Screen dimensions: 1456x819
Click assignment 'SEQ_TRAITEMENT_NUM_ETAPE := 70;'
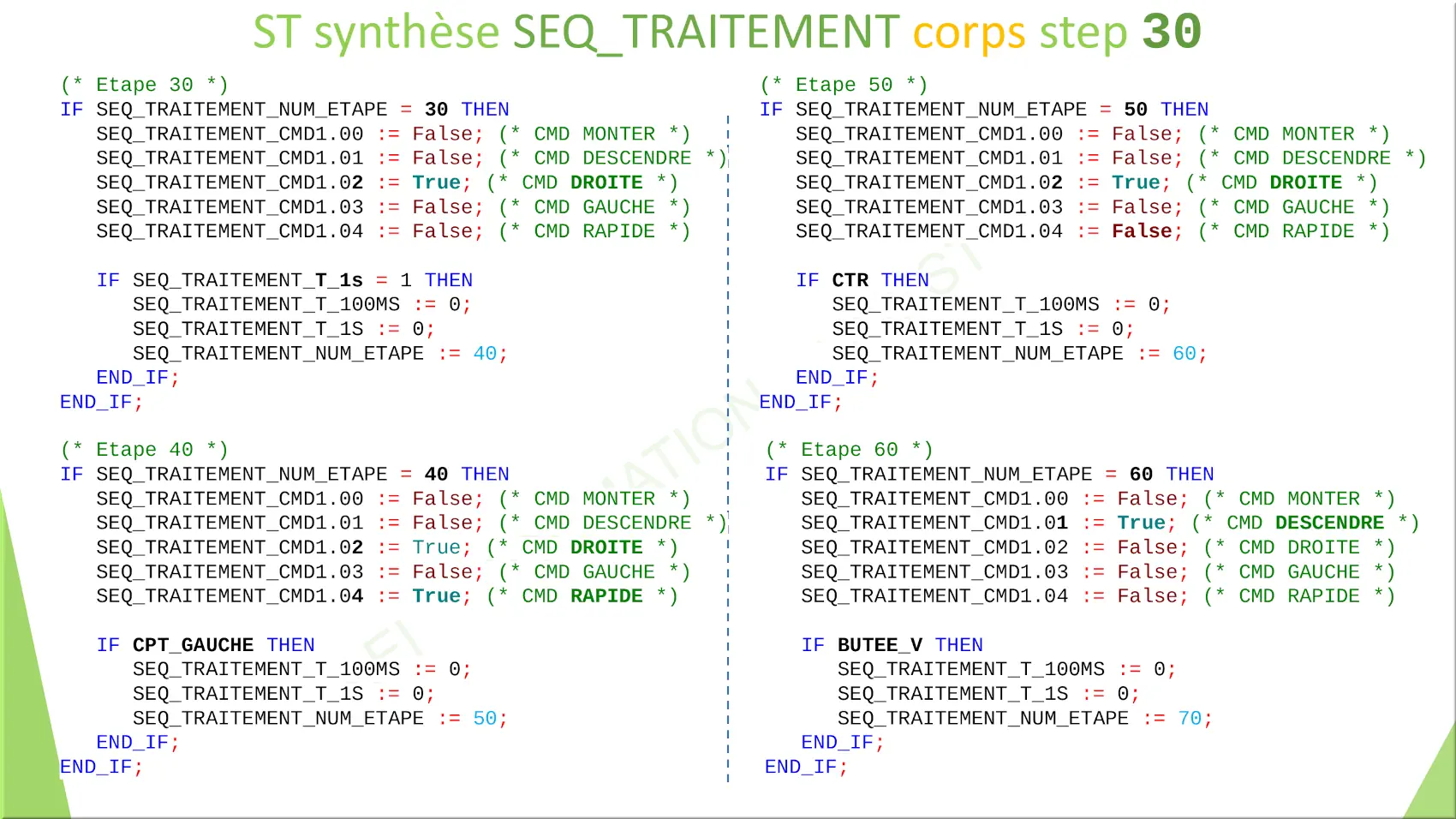click(x=1025, y=719)
